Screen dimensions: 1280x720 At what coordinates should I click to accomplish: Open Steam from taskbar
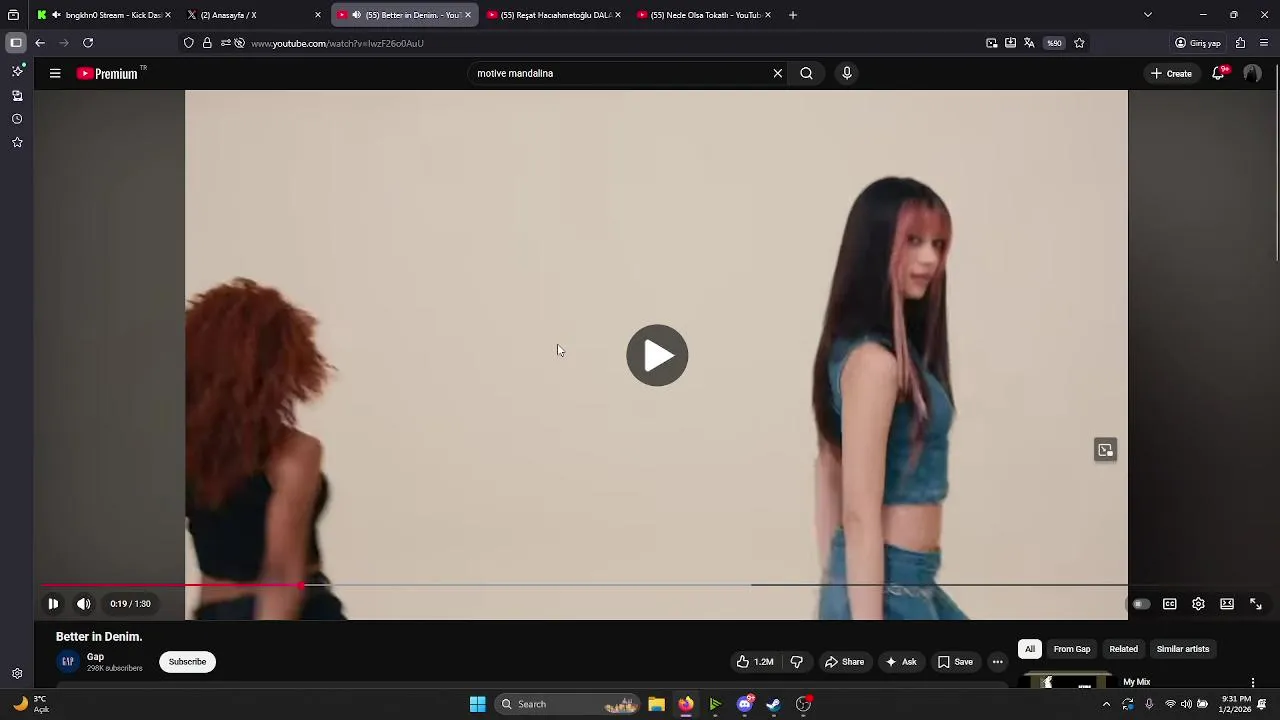tap(773, 704)
